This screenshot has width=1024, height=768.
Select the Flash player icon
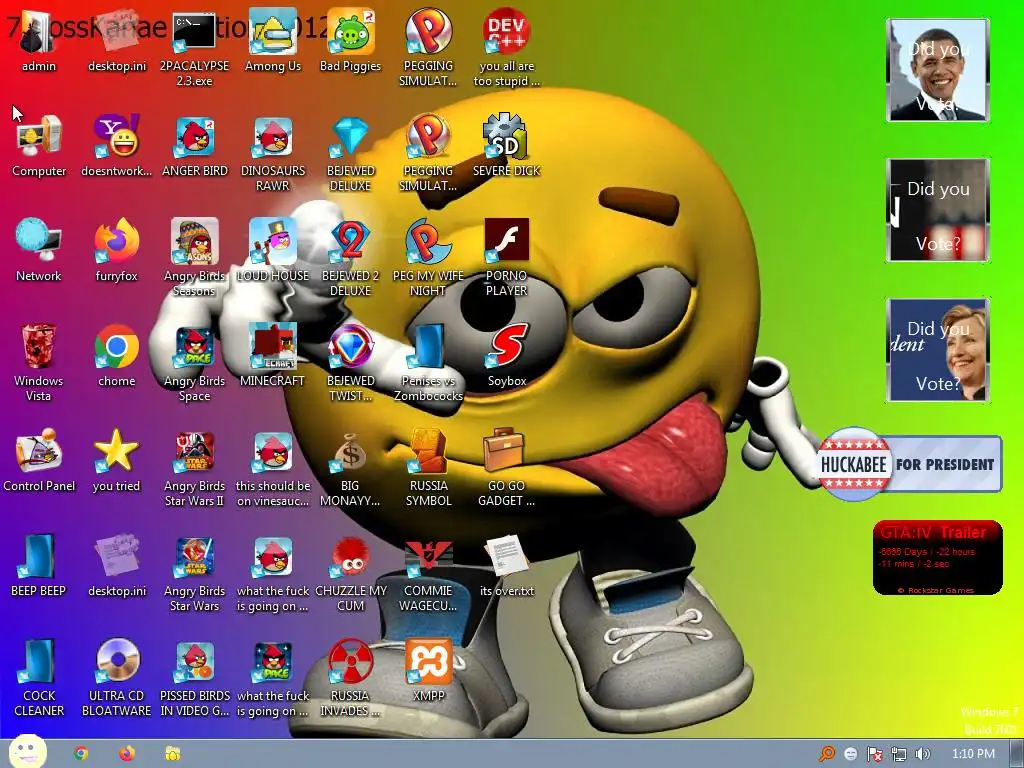(x=506, y=242)
